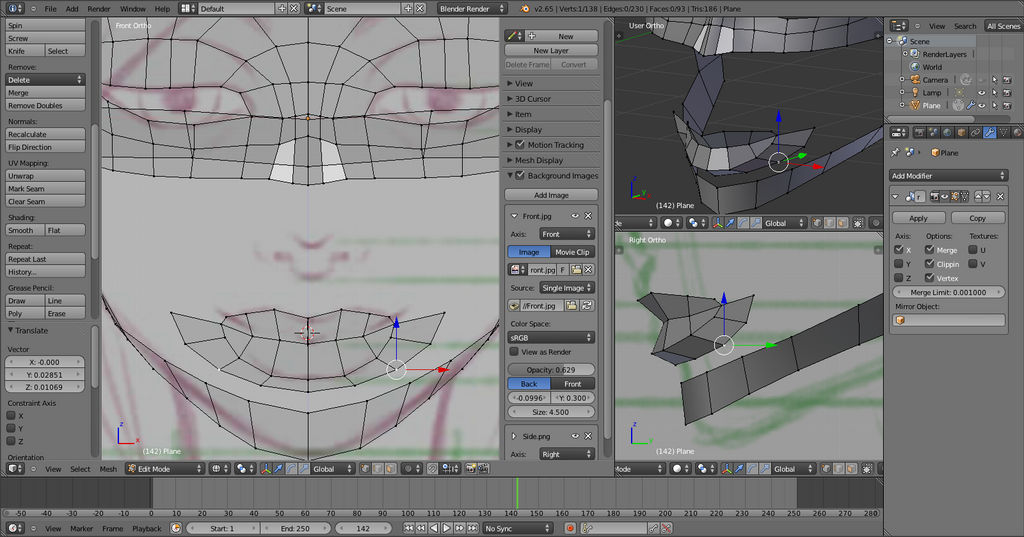Open the Edit Mode dropdown
This screenshot has width=1024, height=537.
[164, 469]
